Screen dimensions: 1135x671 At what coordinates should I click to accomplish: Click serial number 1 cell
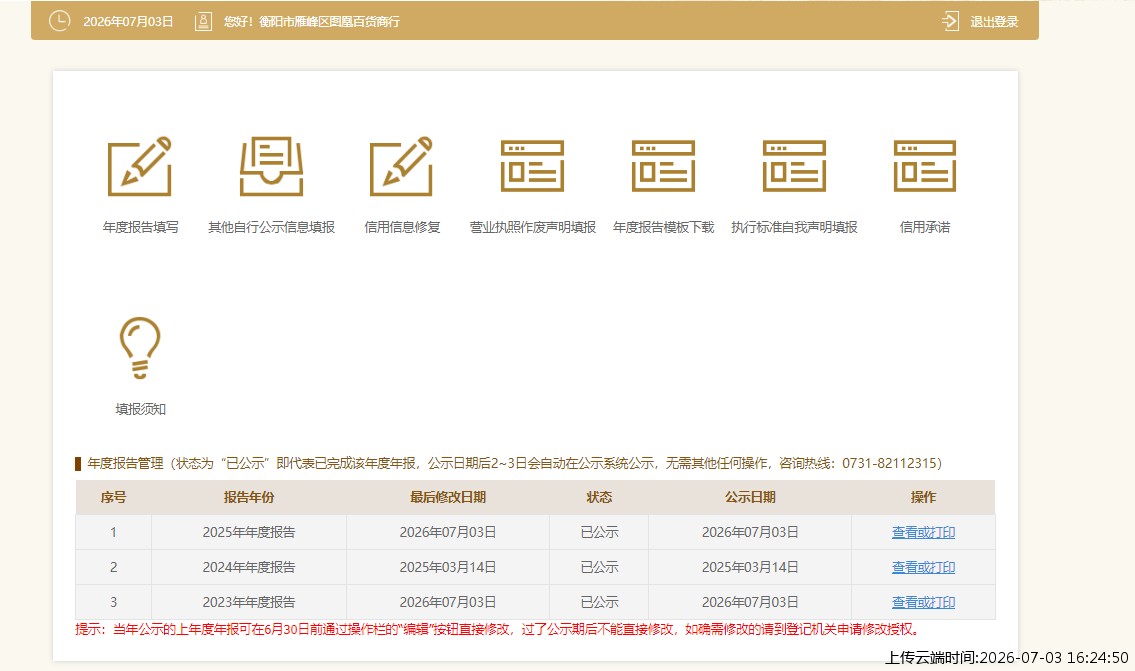click(113, 532)
